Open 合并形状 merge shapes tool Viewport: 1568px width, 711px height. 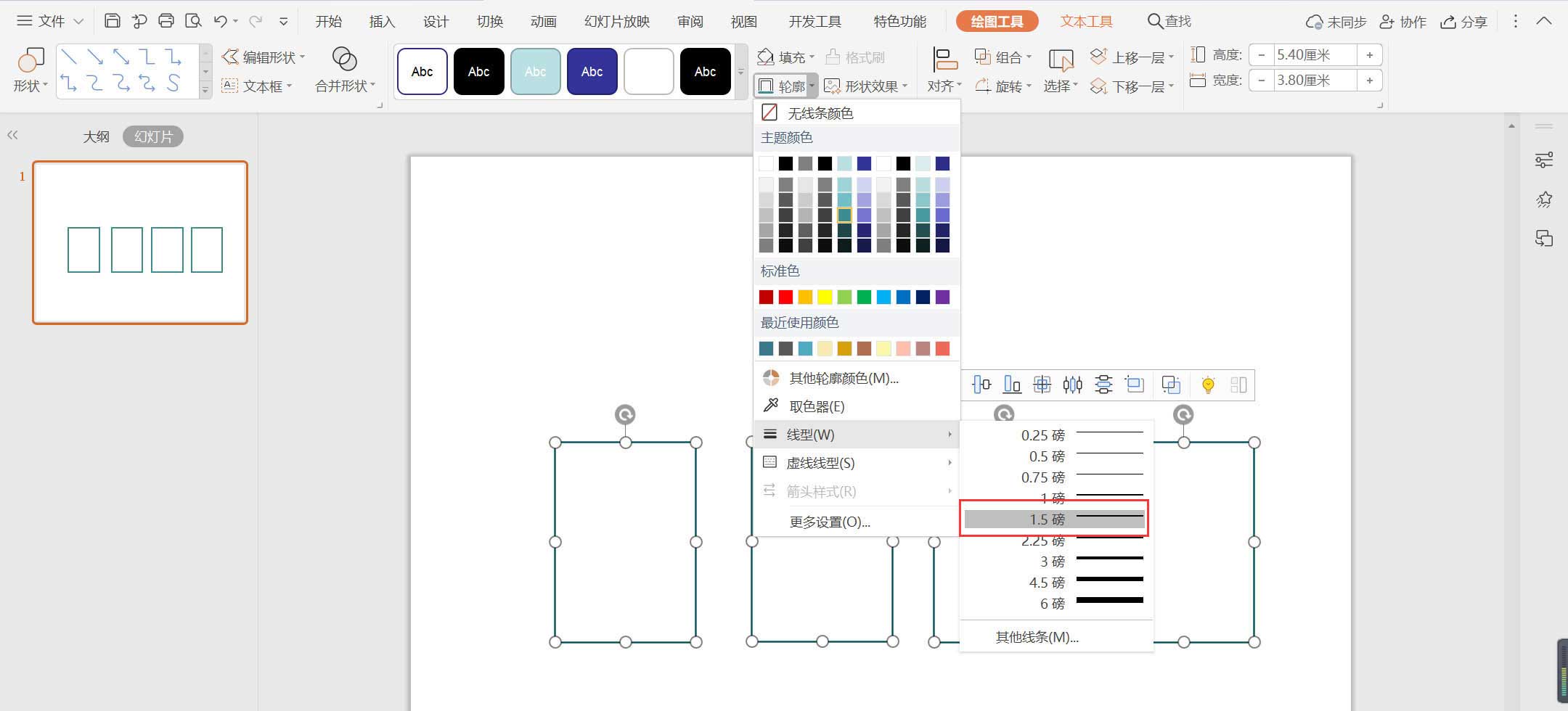click(x=345, y=71)
